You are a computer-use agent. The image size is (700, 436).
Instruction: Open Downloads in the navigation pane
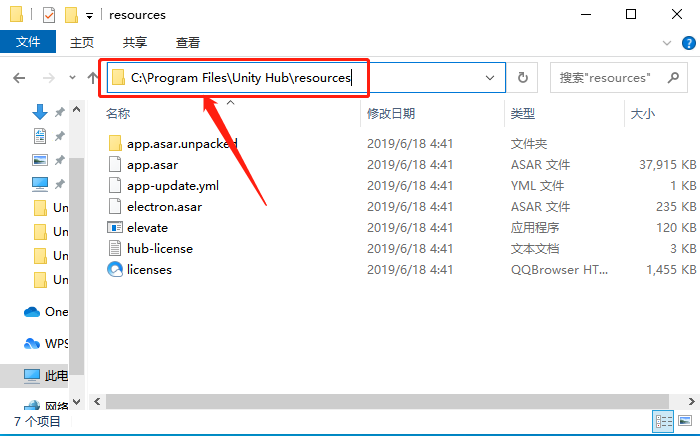point(40,112)
